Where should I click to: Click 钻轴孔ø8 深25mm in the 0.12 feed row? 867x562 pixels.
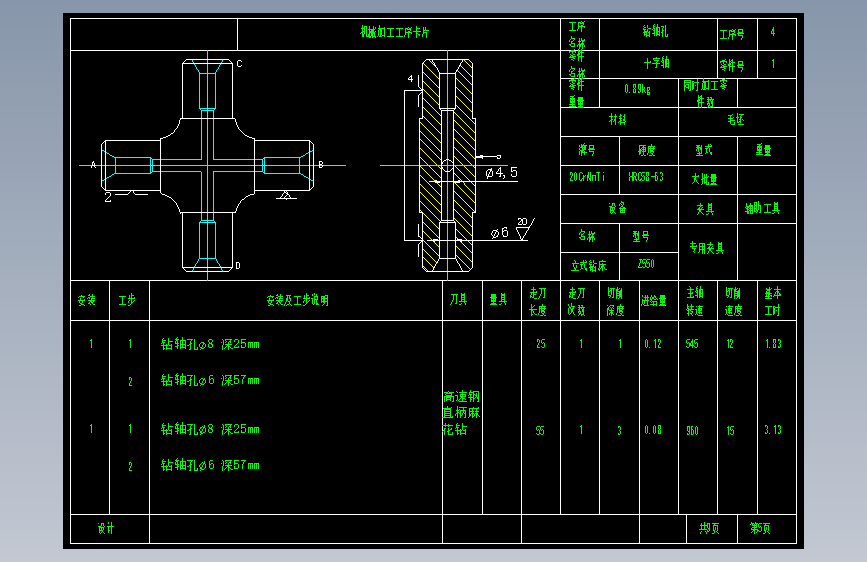[x=210, y=344]
